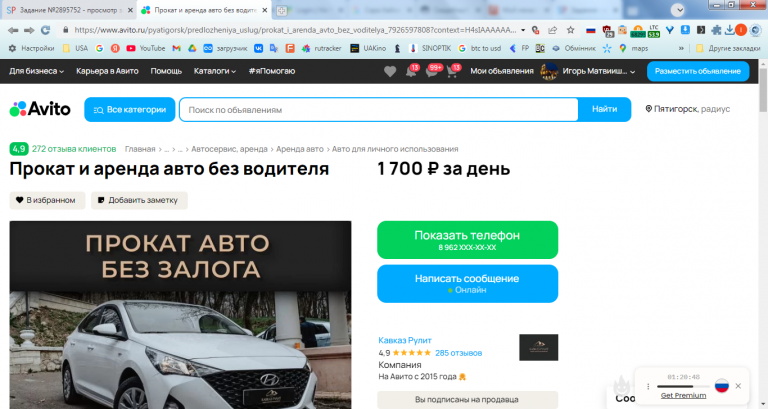Open Все категории button
The height and width of the screenshot is (409, 768).
(x=130, y=110)
